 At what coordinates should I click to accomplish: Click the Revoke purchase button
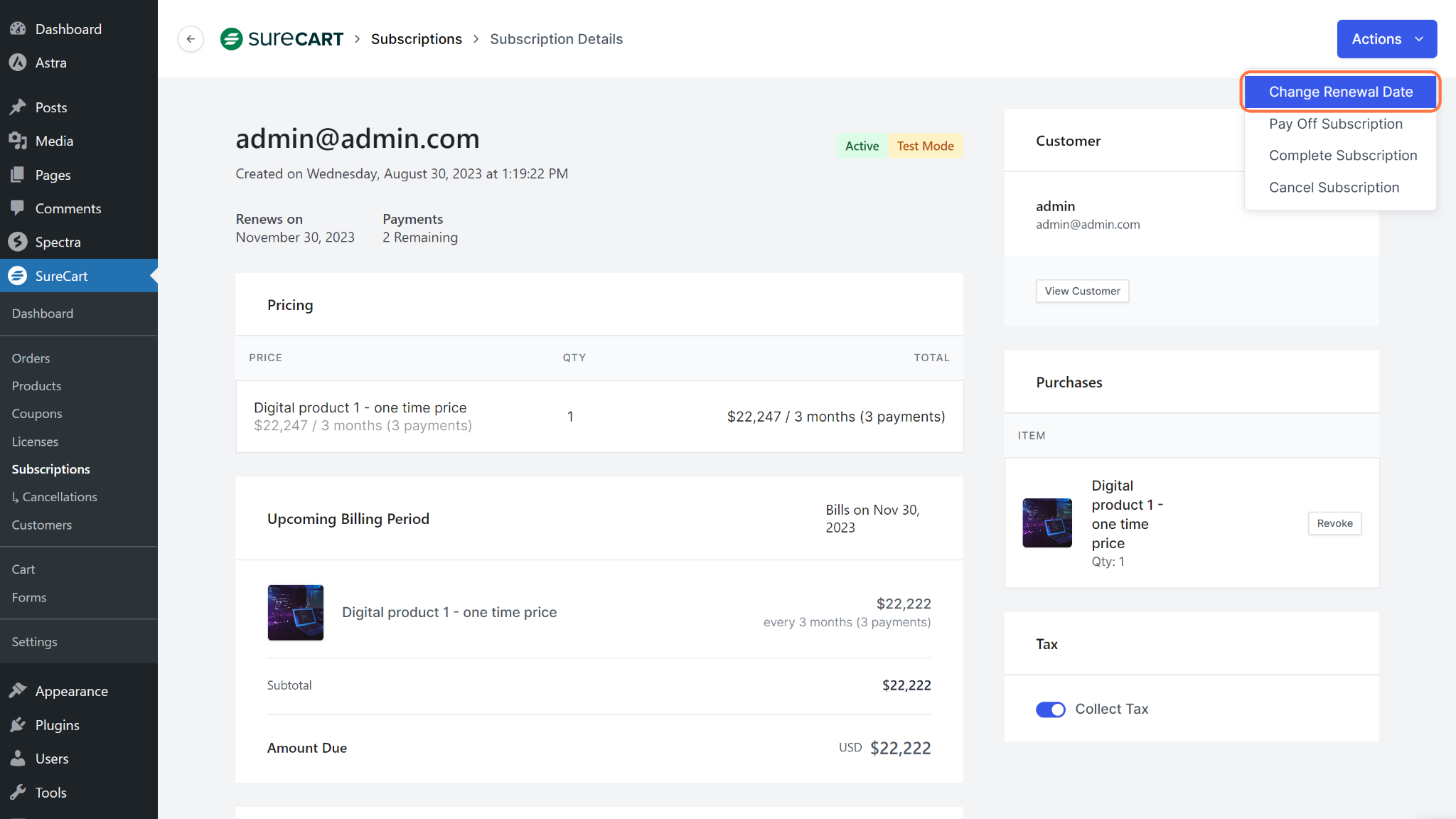click(1334, 522)
